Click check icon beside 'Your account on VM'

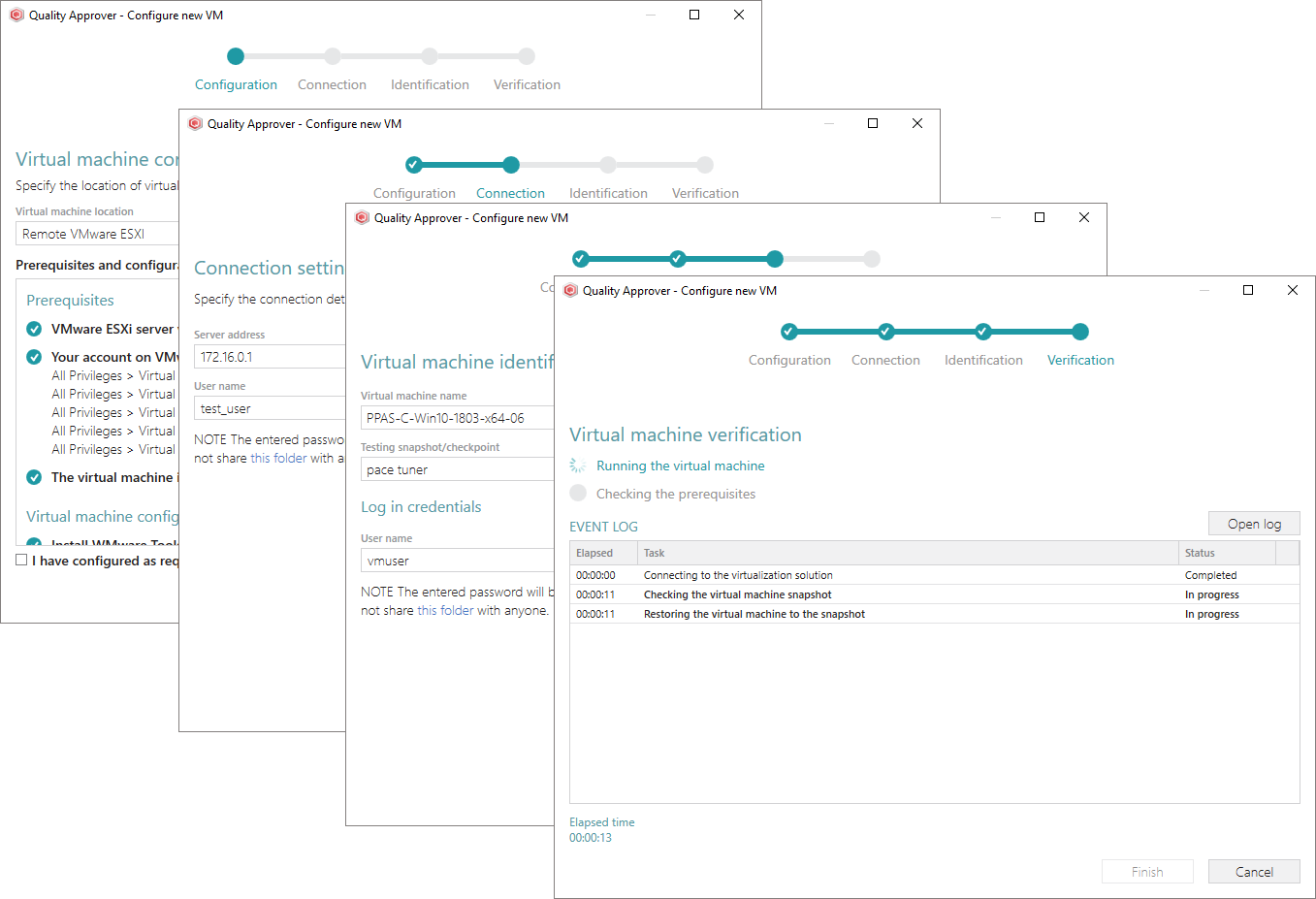click(x=34, y=357)
